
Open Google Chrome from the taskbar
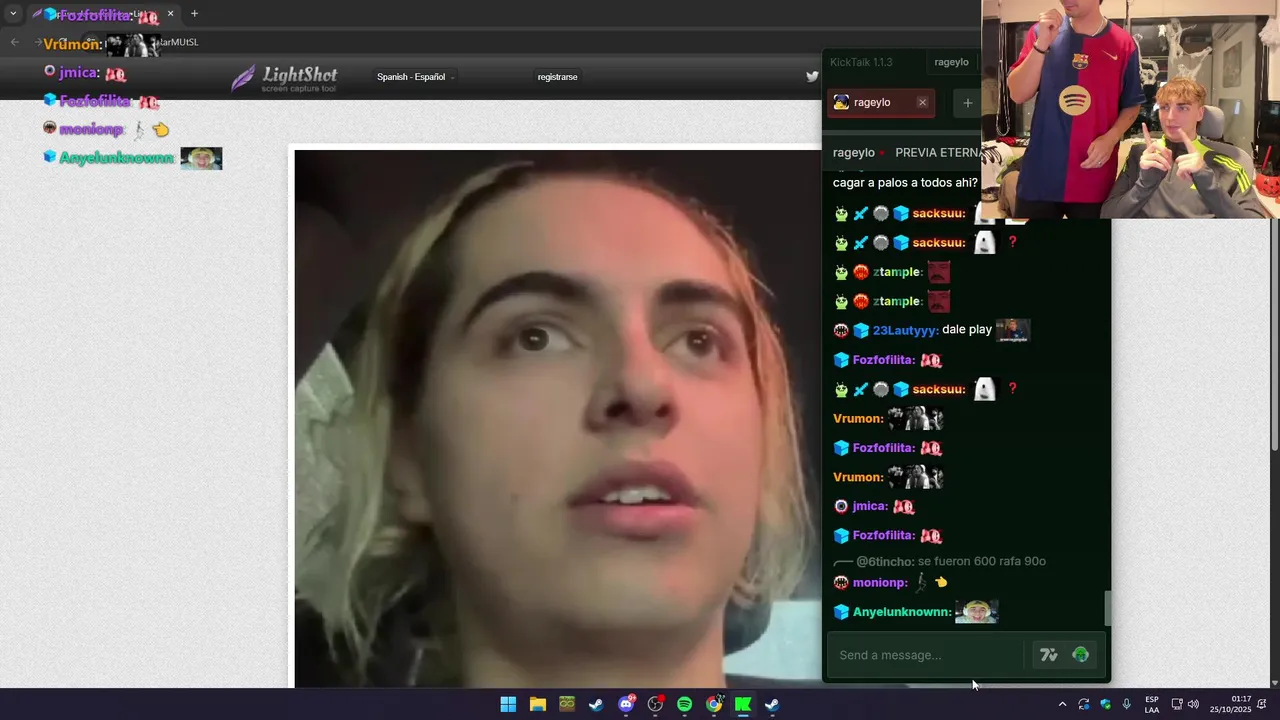[714, 704]
